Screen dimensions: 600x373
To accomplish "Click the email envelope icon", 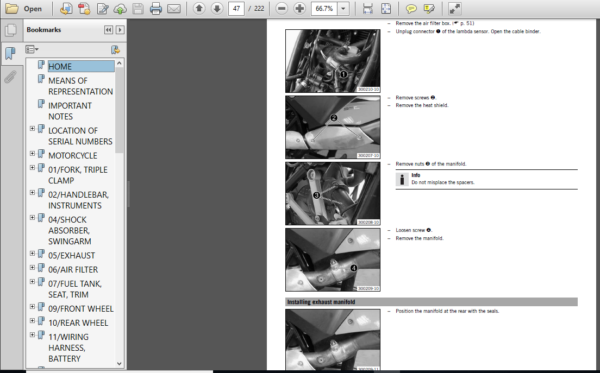I will pyautogui.click(x=174, y=8).
